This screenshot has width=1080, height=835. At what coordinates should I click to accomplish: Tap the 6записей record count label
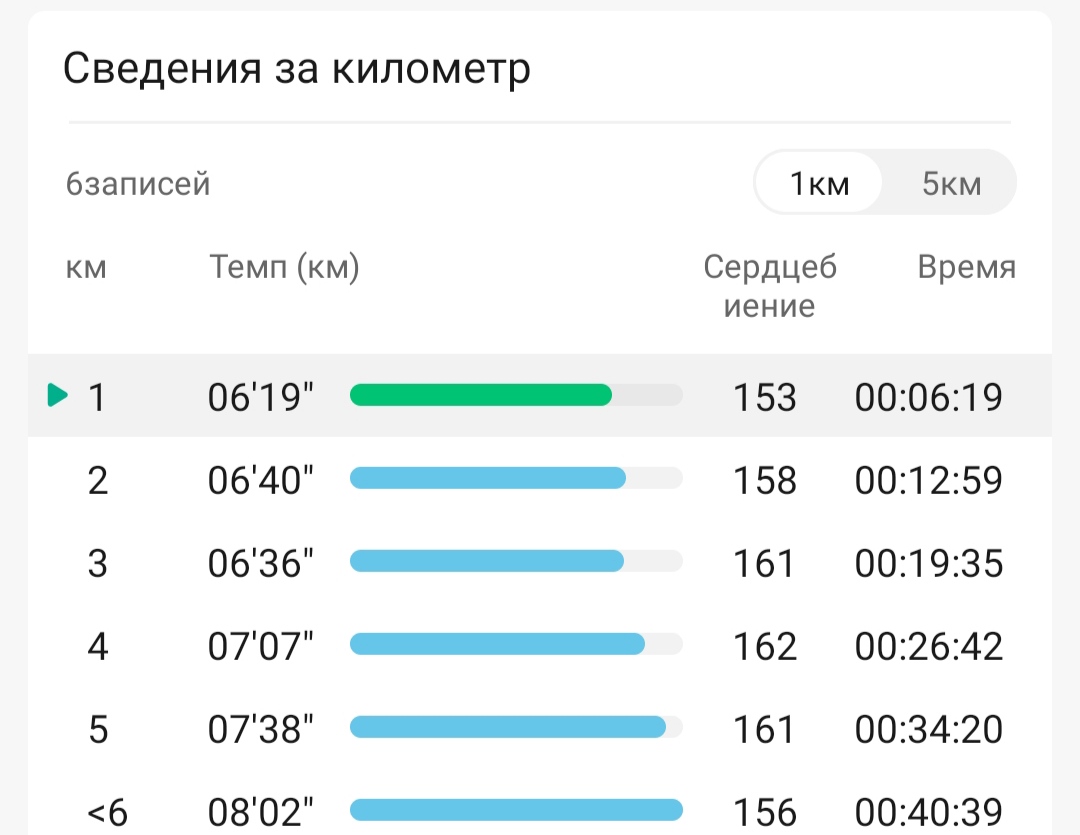tap(138, 185)
